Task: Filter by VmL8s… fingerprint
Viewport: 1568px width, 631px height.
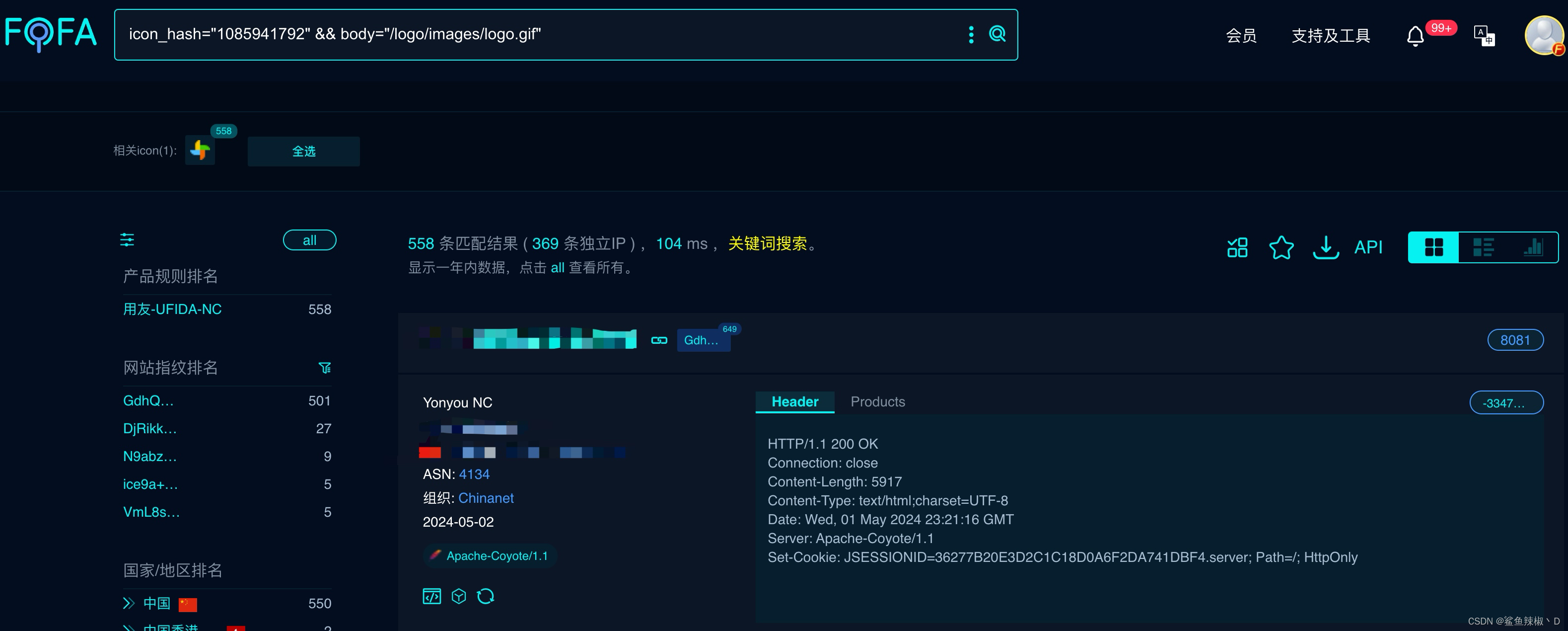Action: click(151, 512)
